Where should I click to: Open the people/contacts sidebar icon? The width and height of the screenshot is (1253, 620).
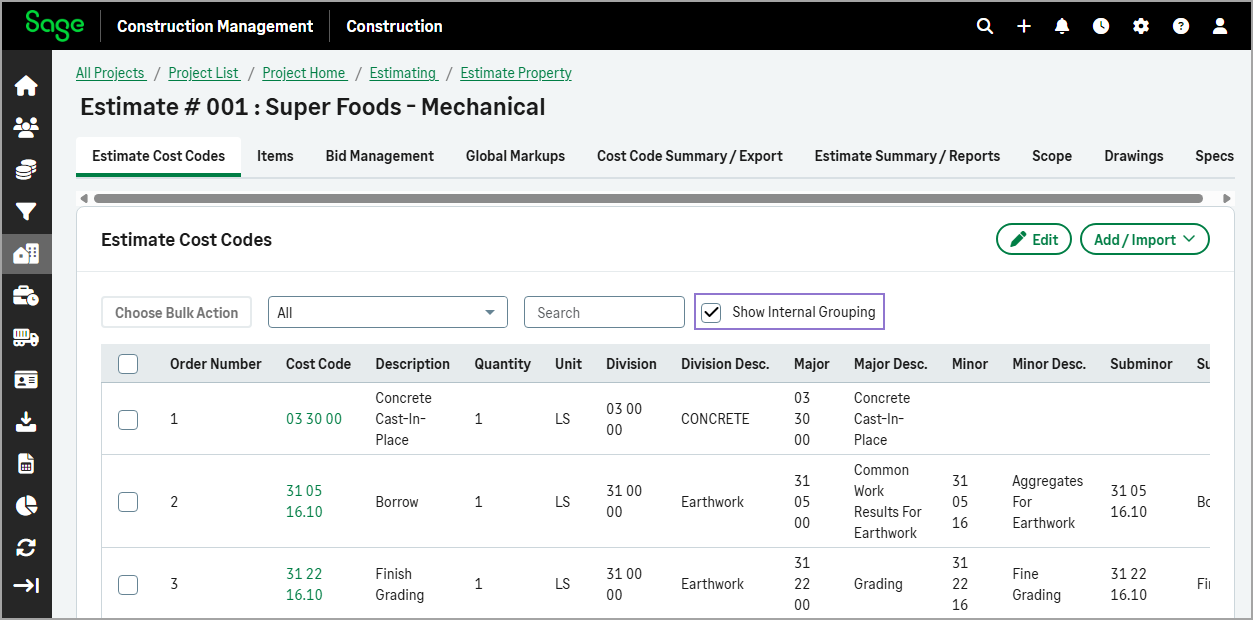click(x=26, y=127)
